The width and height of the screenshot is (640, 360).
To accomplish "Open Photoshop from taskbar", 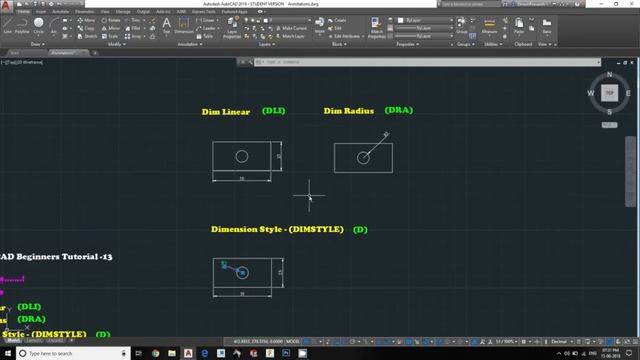I will pyautogui.click(x=286, y=353).
